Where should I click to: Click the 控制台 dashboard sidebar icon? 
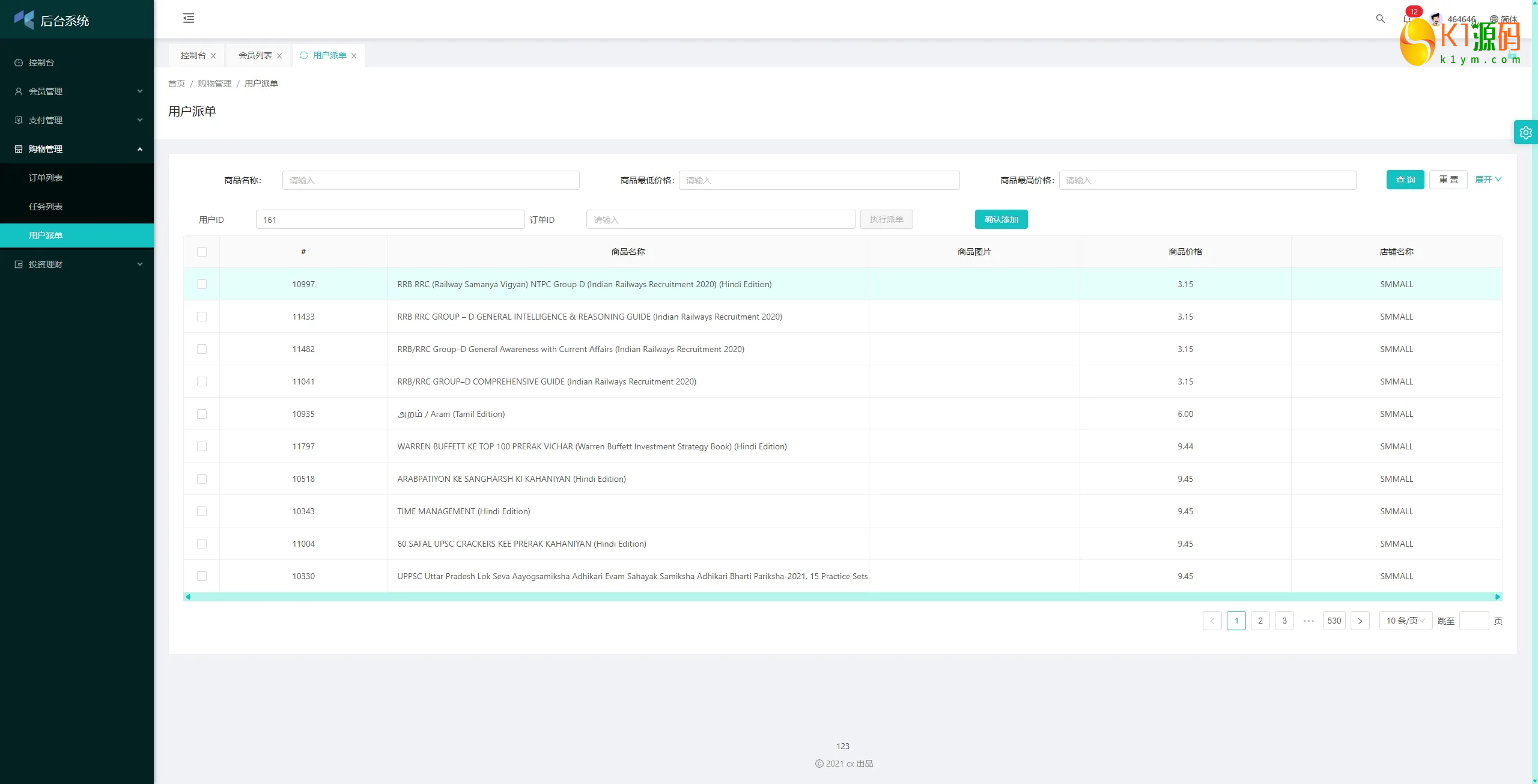click(x=19, y=62)
